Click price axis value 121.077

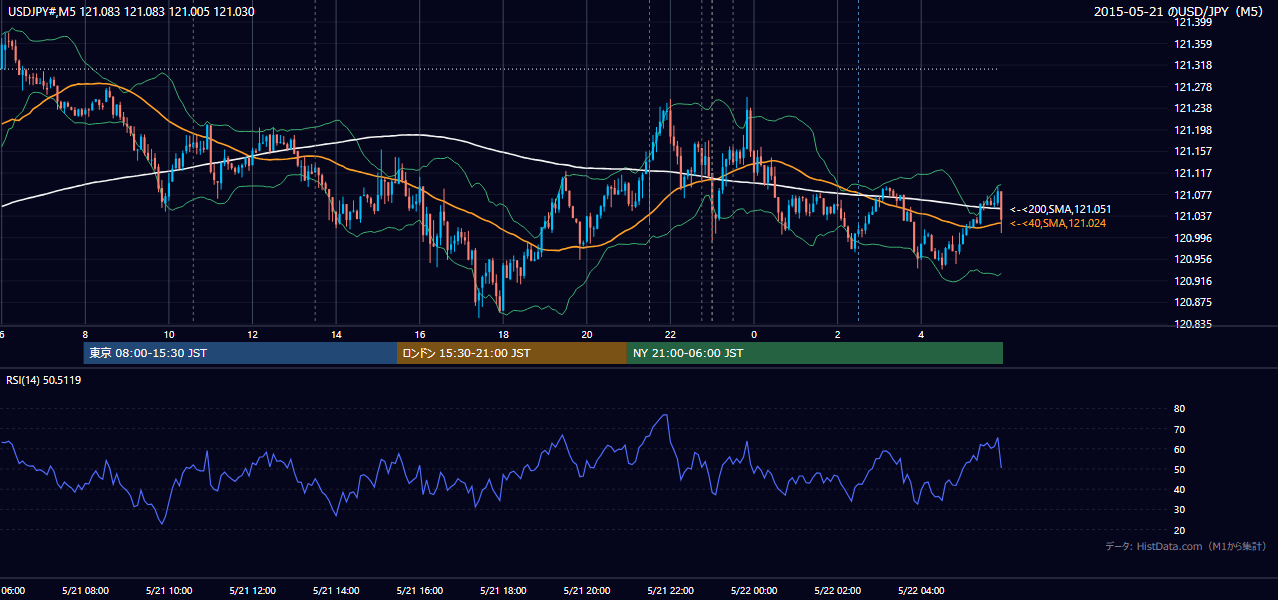click(x=1194, y=195)
